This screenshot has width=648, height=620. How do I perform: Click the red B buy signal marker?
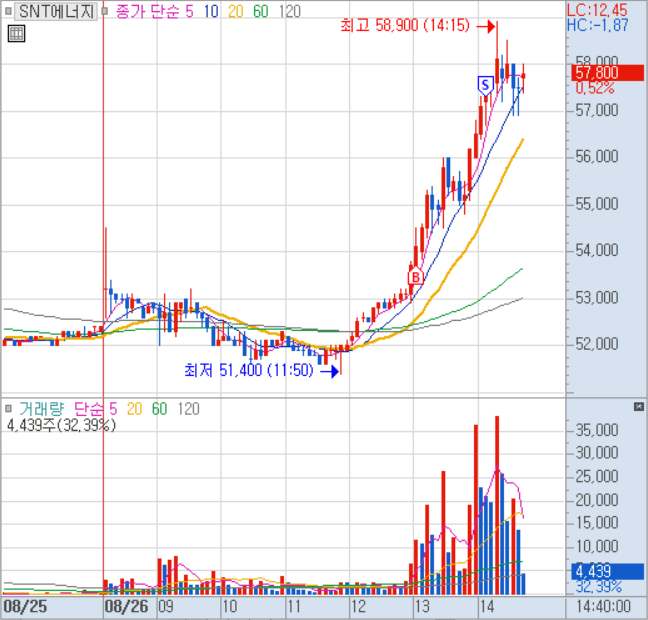[415, 276]
